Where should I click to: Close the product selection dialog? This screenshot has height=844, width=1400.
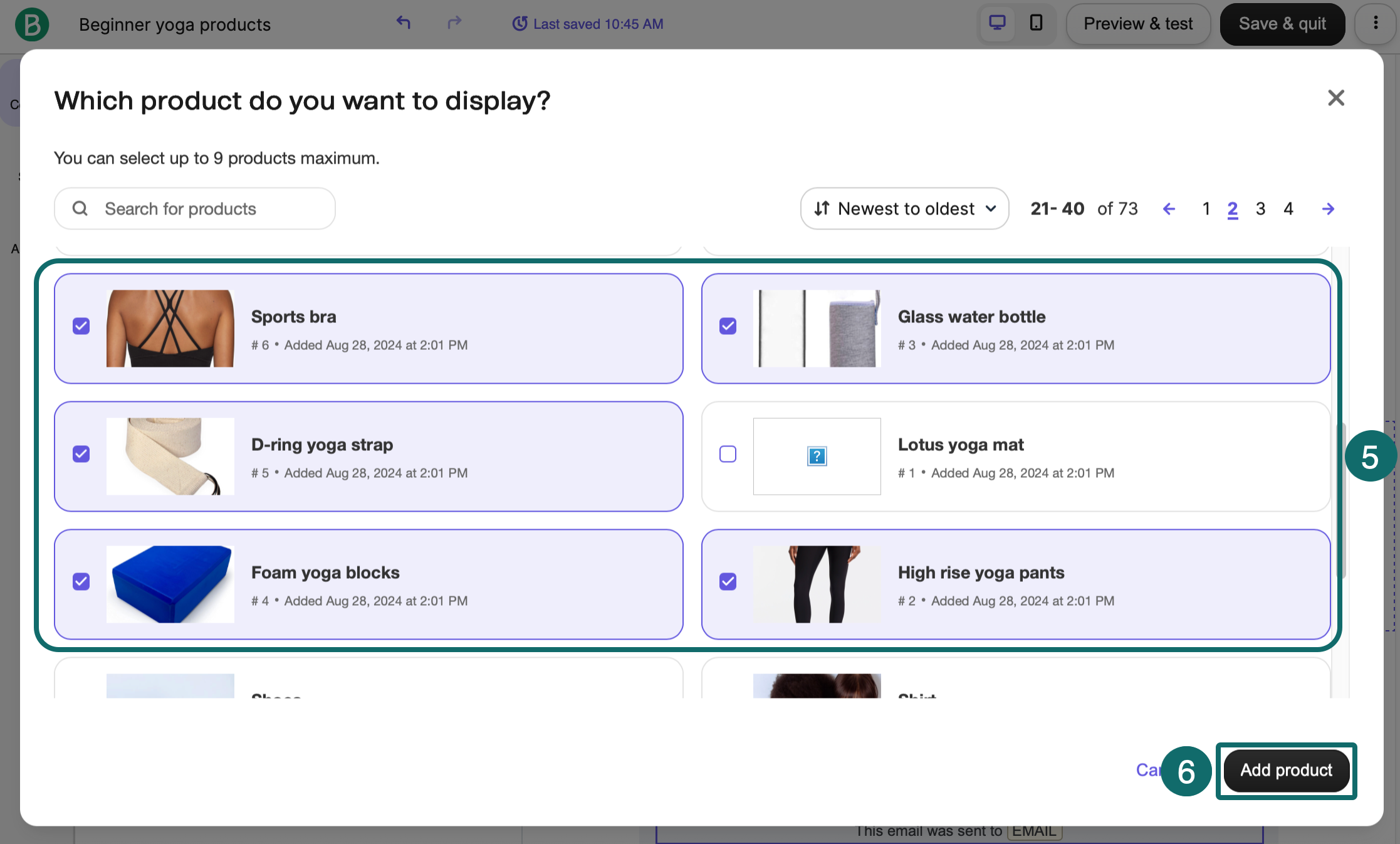[1336, 98]
